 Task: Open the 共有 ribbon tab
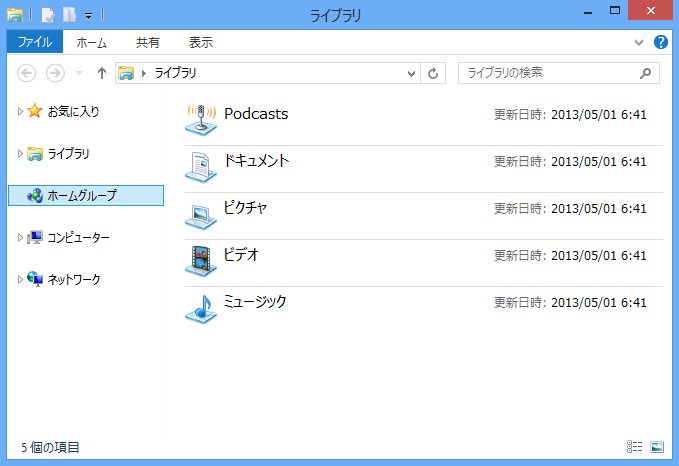[148, 42]
